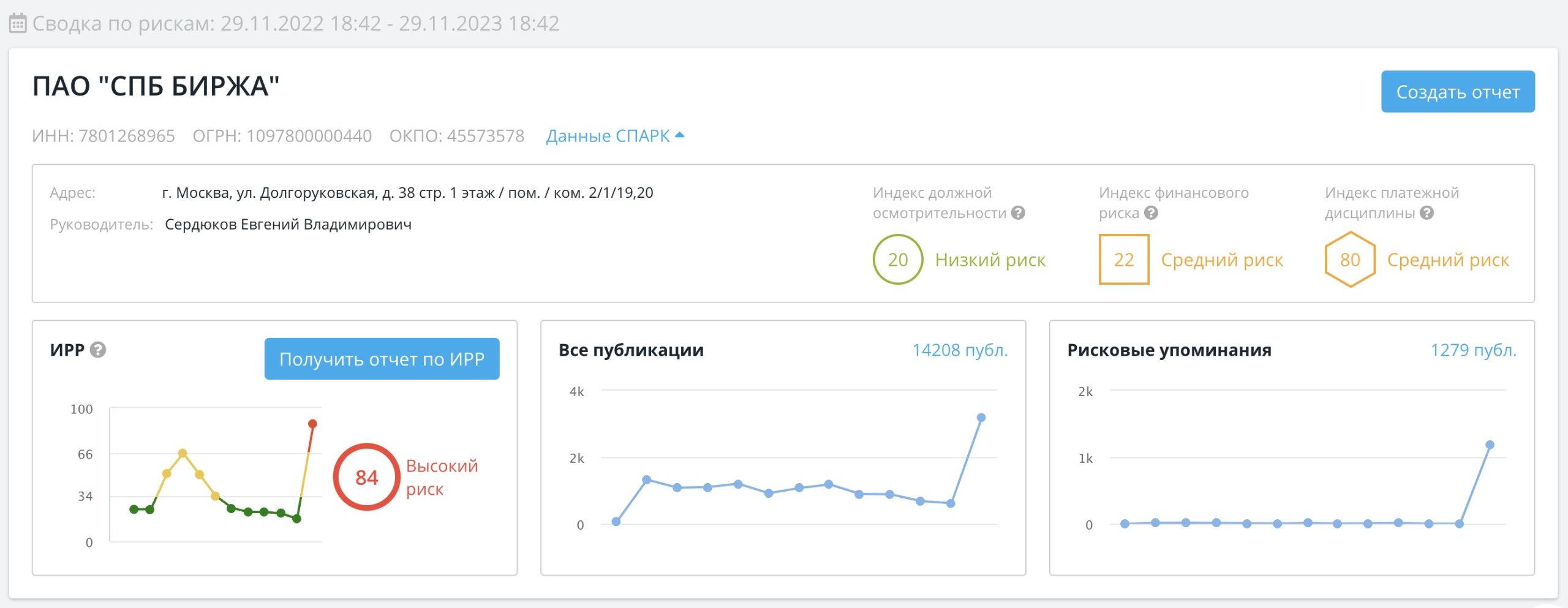This screenshot has height=608, width=1568.
Task: Click help icon for Индекс платежной дисциплины
Action: [x=1427, y=212]
